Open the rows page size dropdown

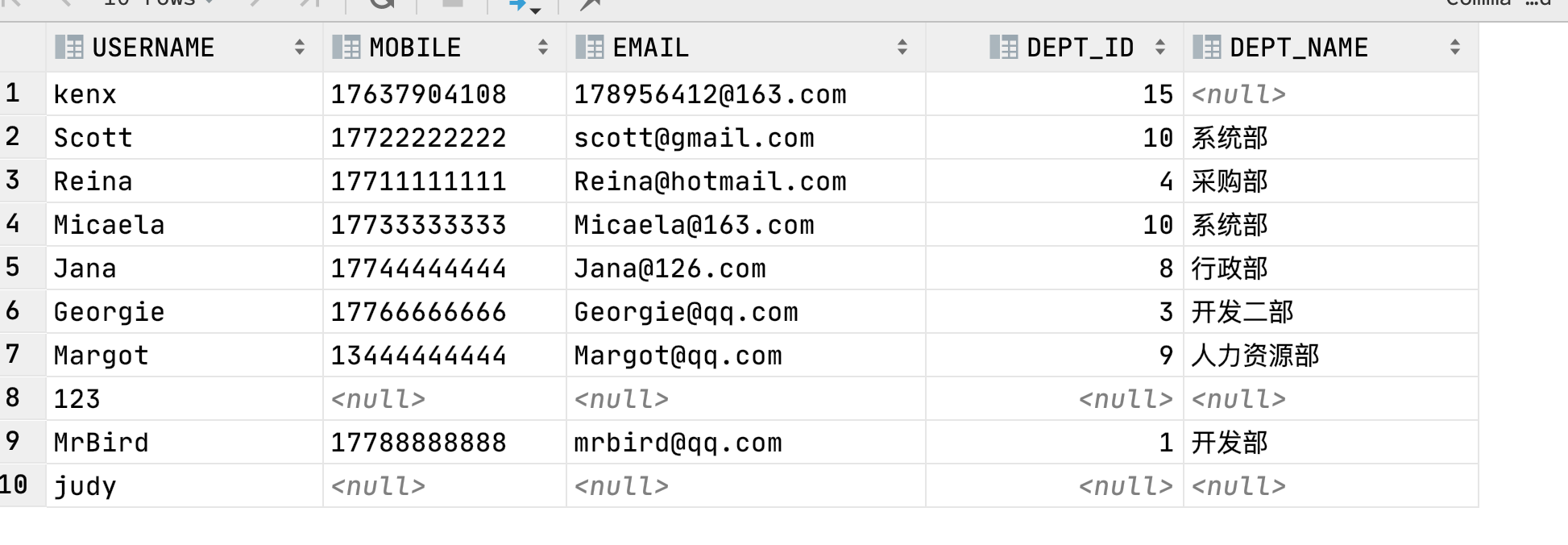click(159, 3)
